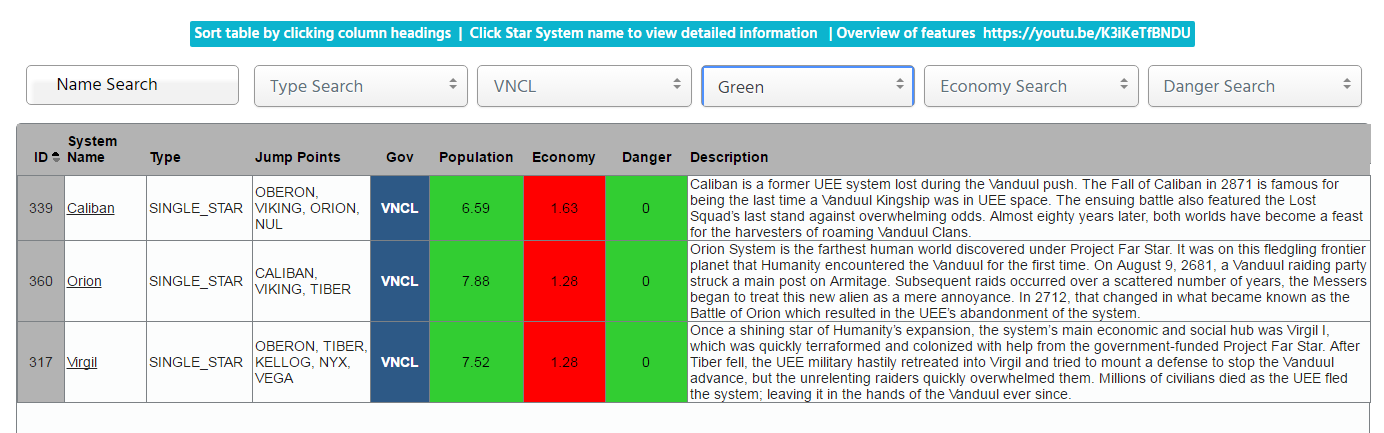Open the Orion star system link
Viewport: 1384px width, 433px height.
click(x=84, y=281)
